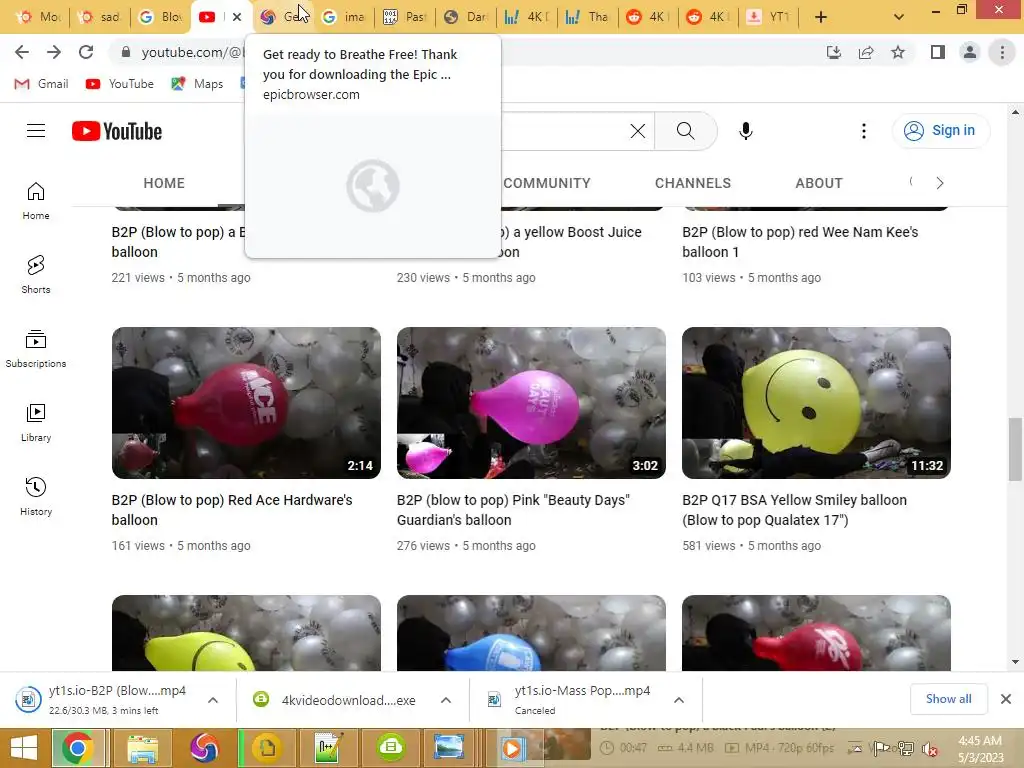The height and width of the screenshot is (768, 1024).
Task: Click Show all downloads button
Action: pos(948,699)
